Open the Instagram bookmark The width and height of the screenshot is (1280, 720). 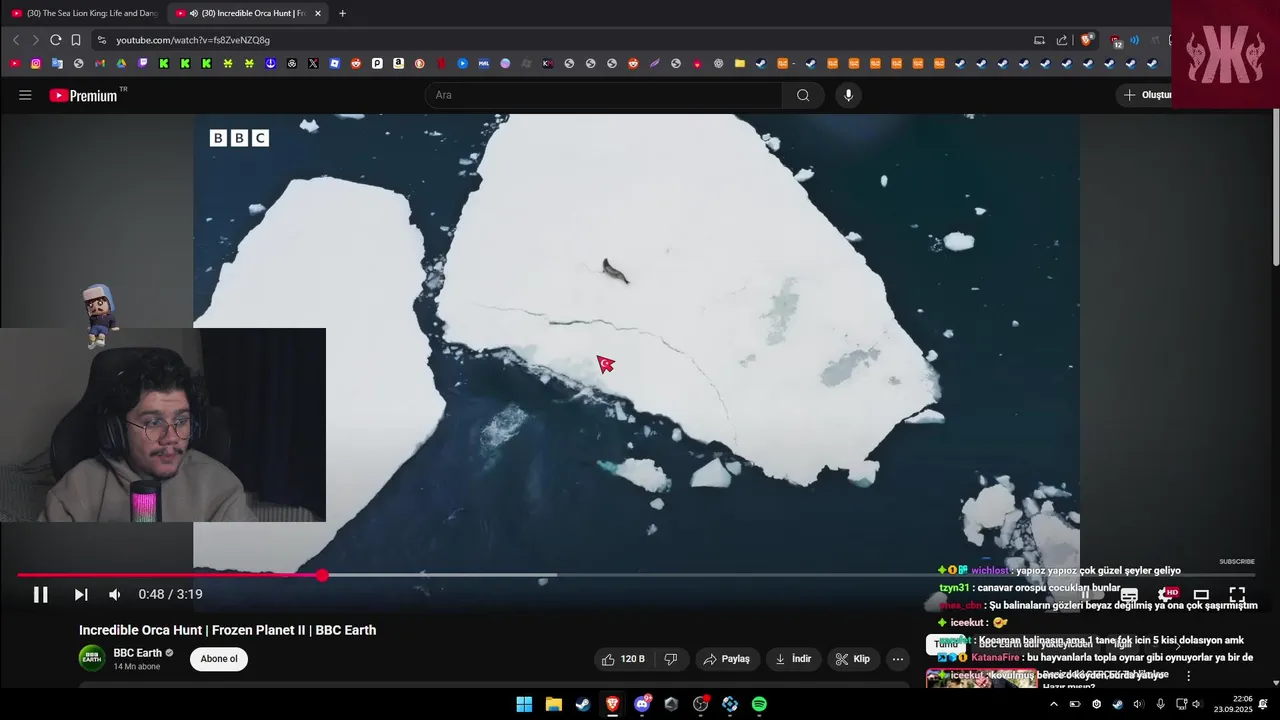coord(36,63)
